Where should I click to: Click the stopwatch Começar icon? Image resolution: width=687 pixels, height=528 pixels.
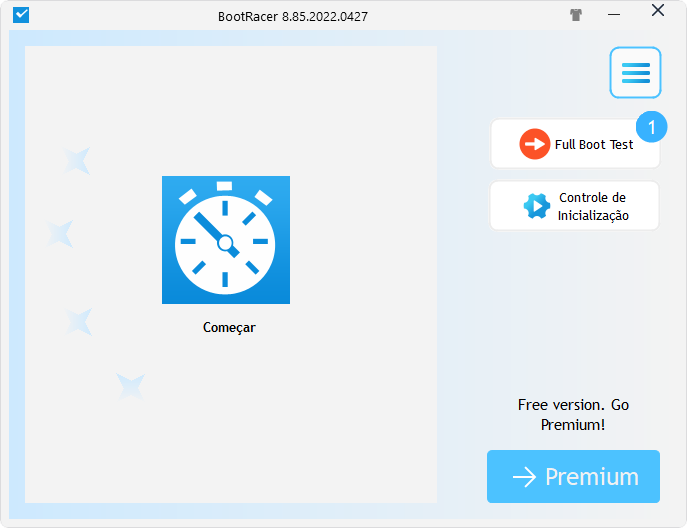tap(226, 240)
